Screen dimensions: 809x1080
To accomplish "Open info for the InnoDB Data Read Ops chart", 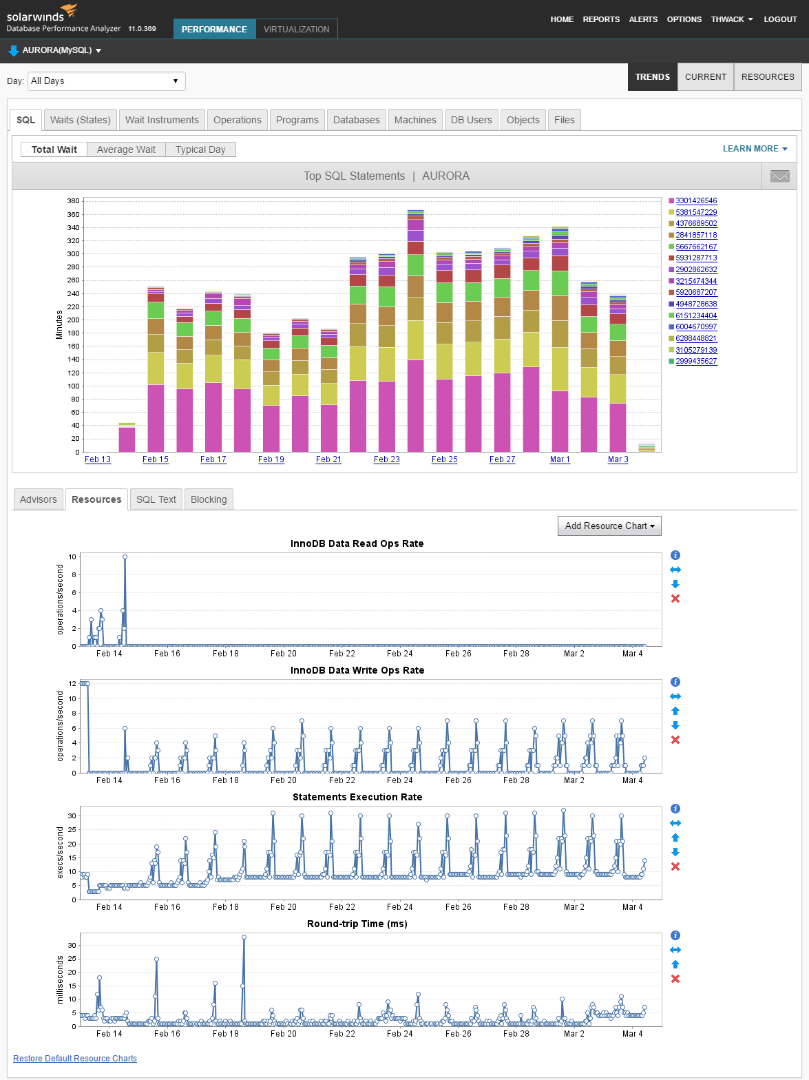I will (675, 555).
